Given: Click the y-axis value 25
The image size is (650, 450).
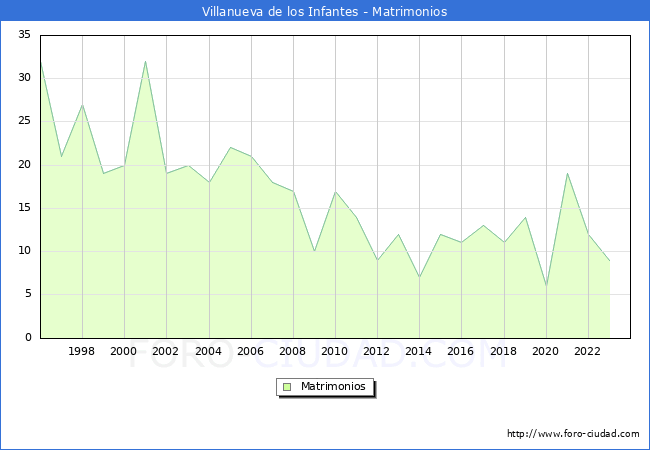Looking at the screenshot, I should coord(24,121).
